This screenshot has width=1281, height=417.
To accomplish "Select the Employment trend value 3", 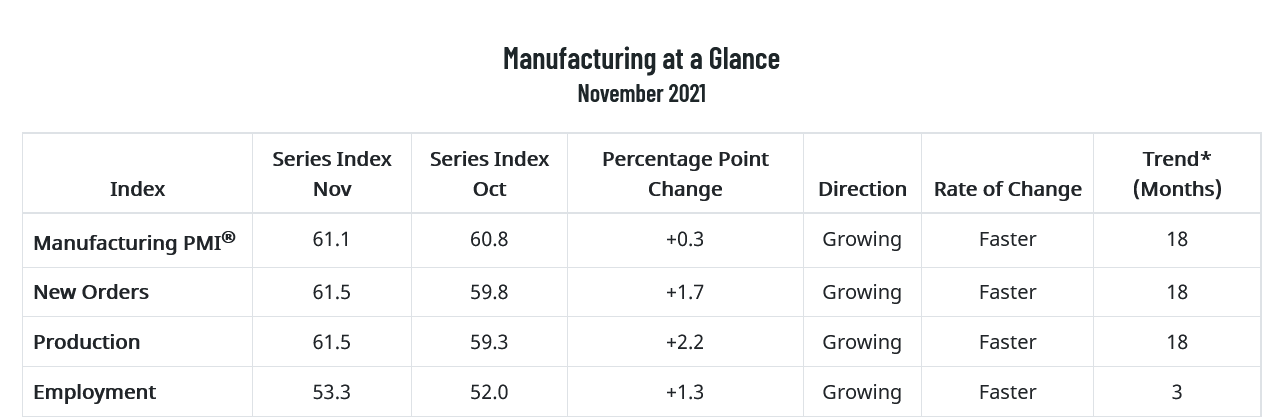I will (x=1177, y=392).
